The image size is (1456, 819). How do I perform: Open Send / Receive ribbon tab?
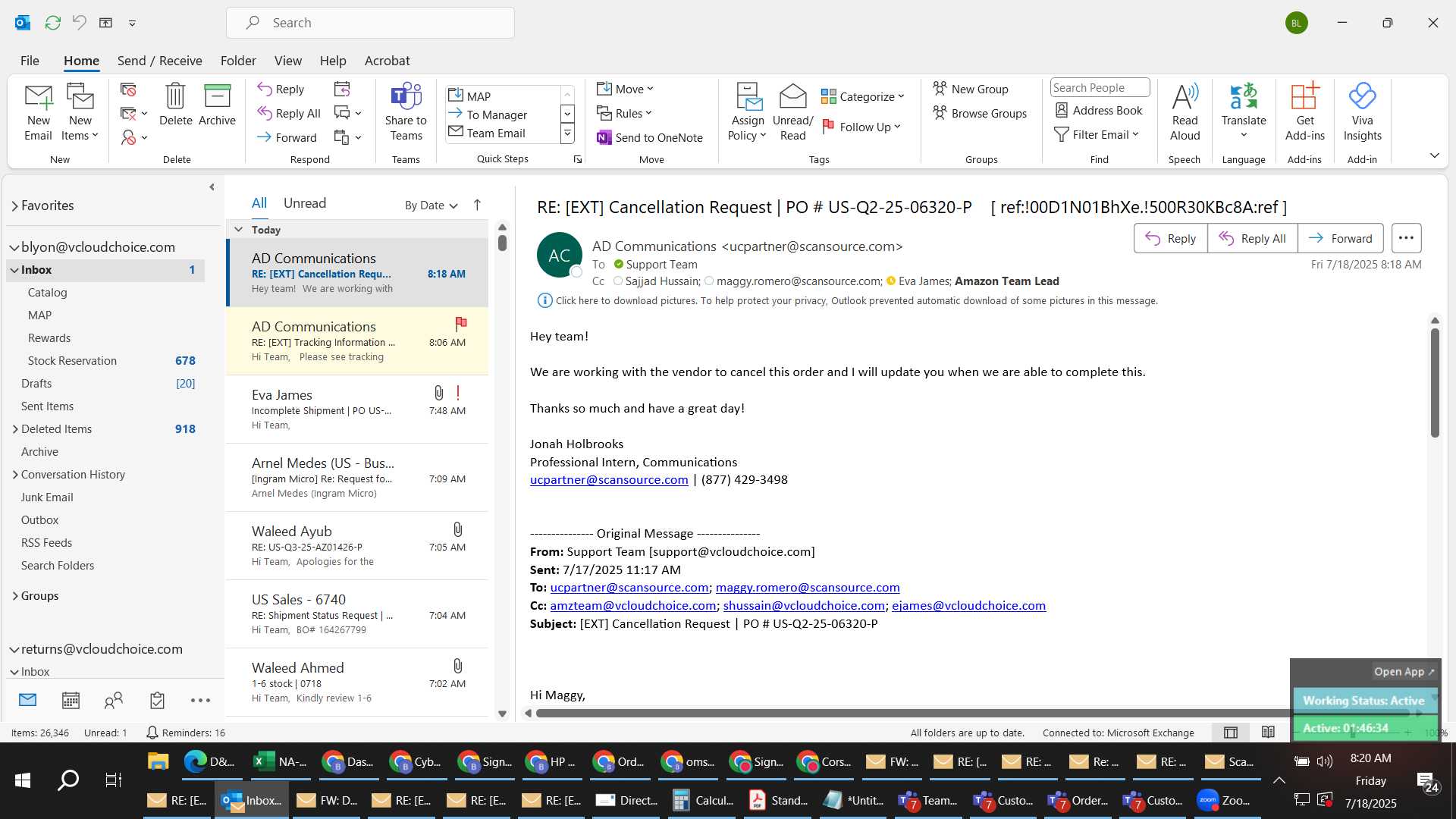point(159,61)
